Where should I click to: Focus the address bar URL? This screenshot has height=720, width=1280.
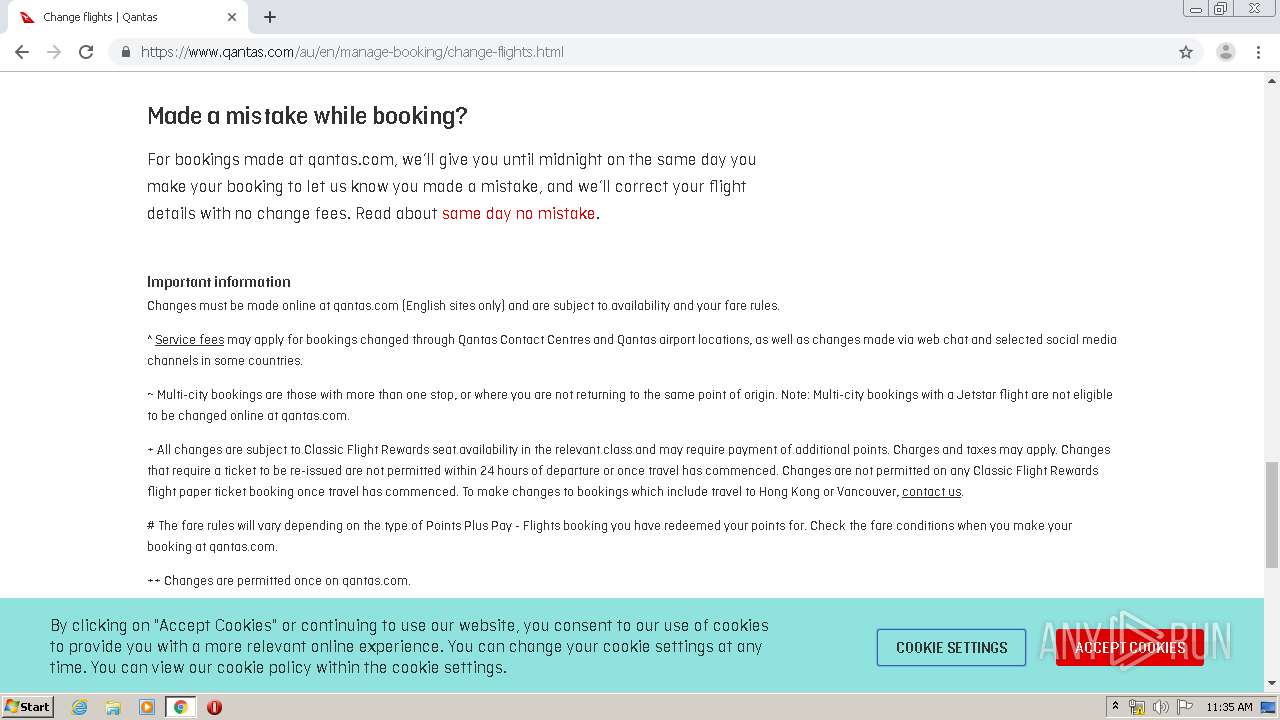[352, 52]
